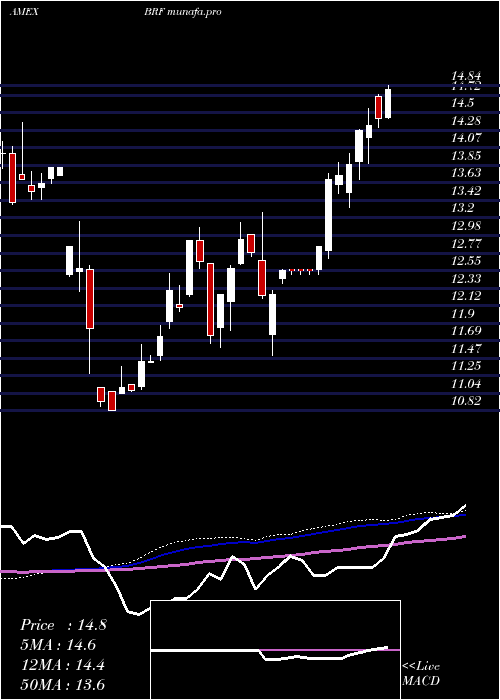Click the 11.47 price axis label
Viewport: 500px width, 700px height.
coord(467,349)
